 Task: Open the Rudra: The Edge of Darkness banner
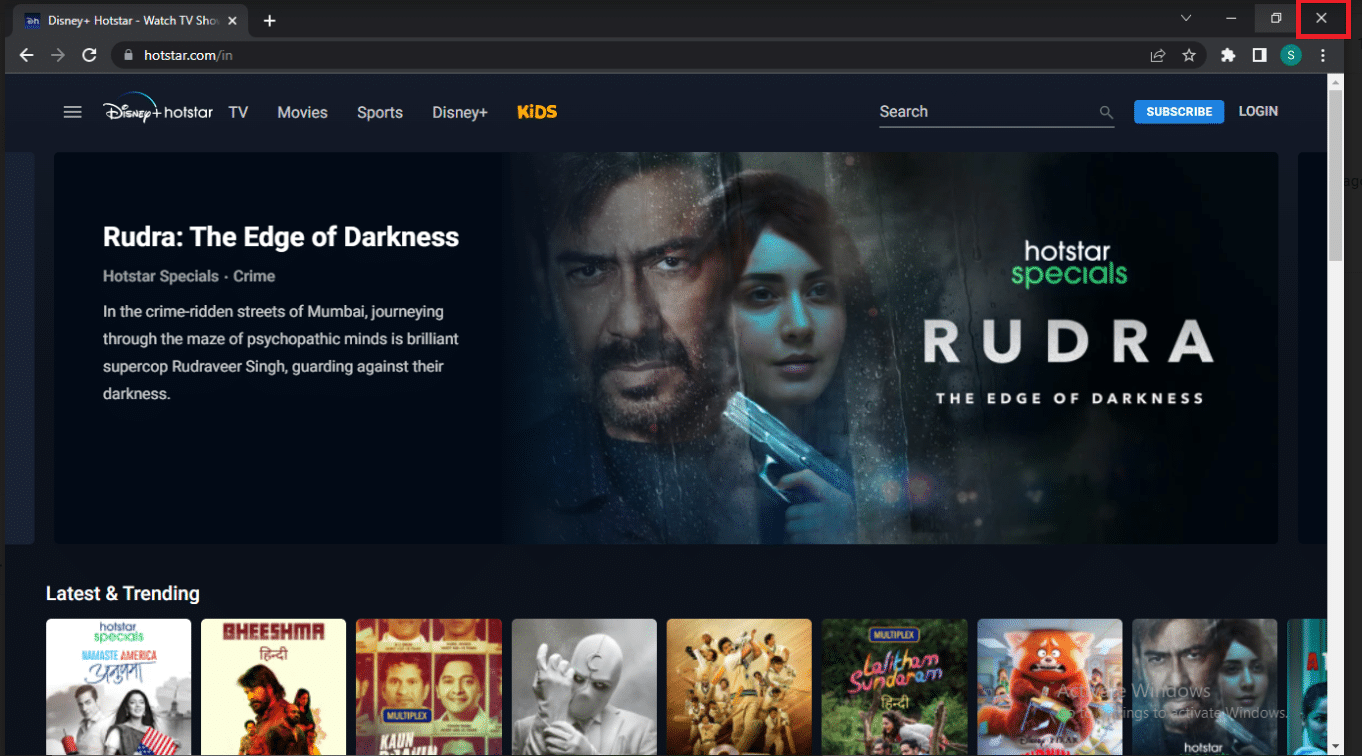666,348
